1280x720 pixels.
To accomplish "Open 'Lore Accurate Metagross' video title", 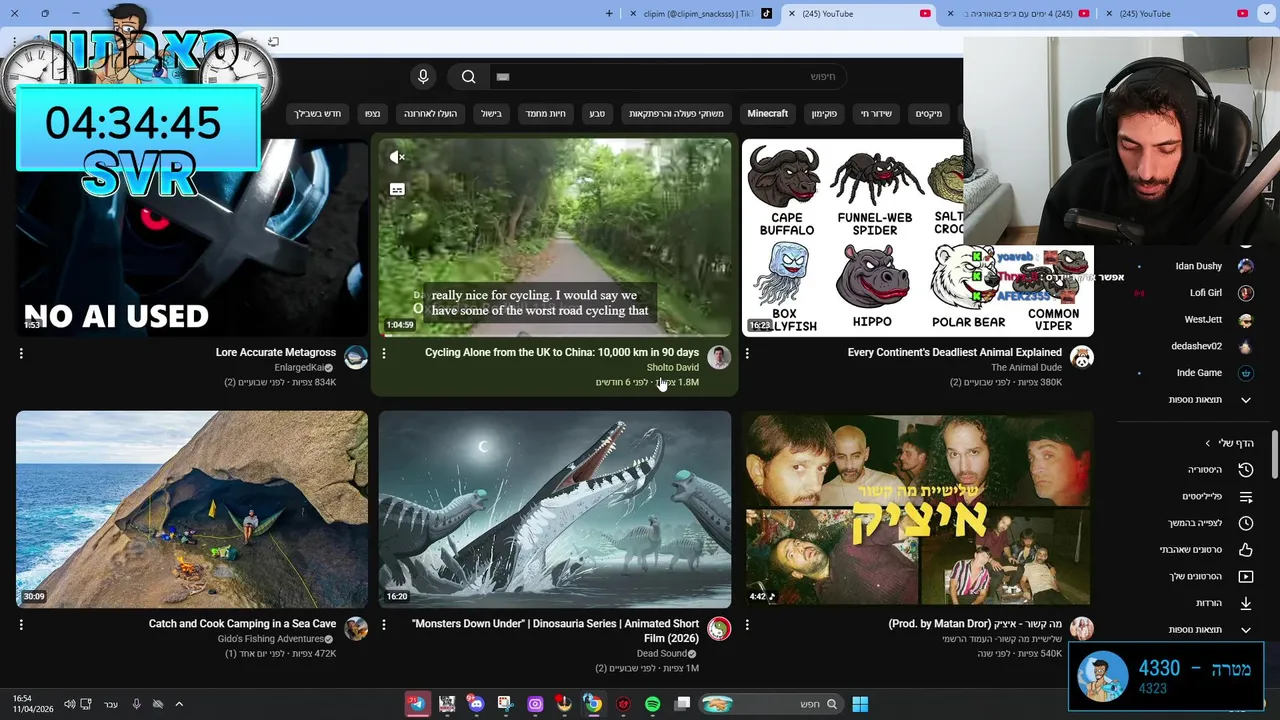I will coord(276,352).
